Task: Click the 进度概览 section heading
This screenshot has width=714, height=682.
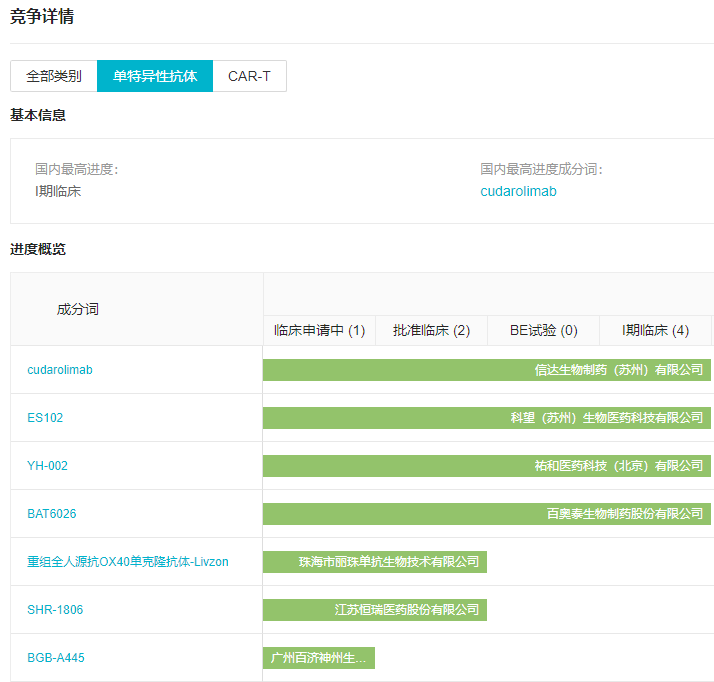Action: click(38, 249)
